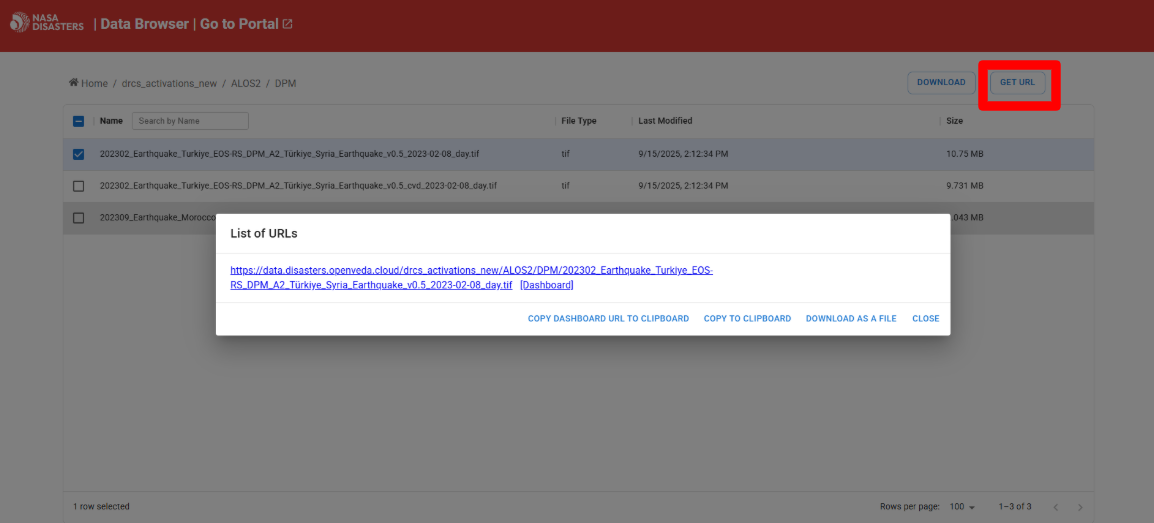Viewport: 1154px width, 523px height.
Task: Toggle the select-all header checkbox
Action: click(79, 121)
